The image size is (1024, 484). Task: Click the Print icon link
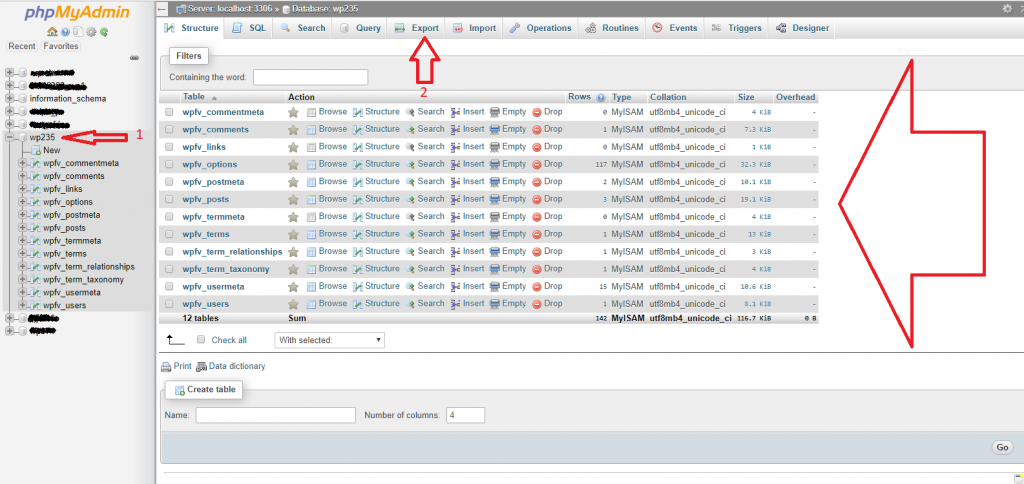pyautogui.click(x=176, y=366)
